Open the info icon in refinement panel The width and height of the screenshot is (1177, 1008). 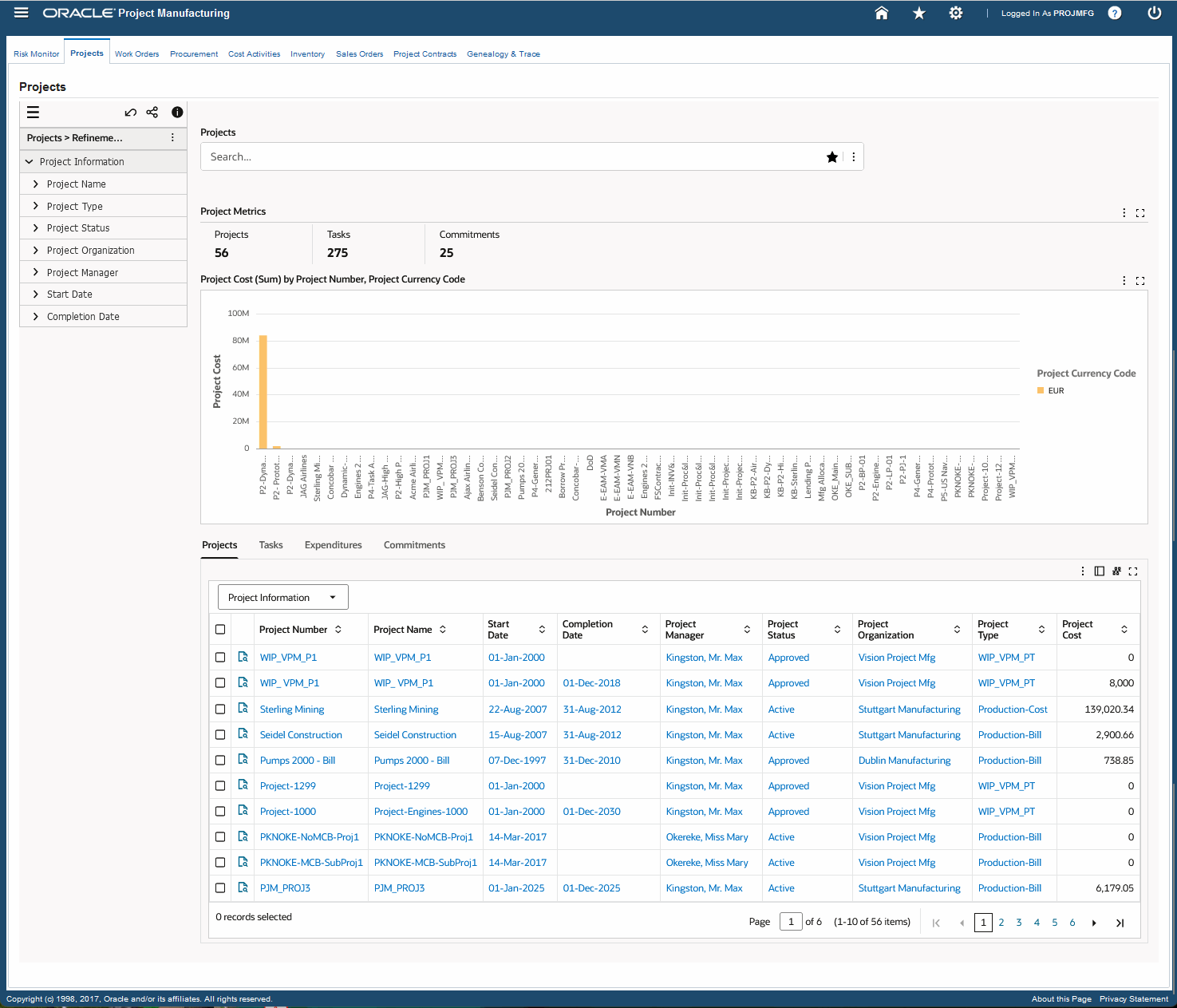(x=177, y=113)
